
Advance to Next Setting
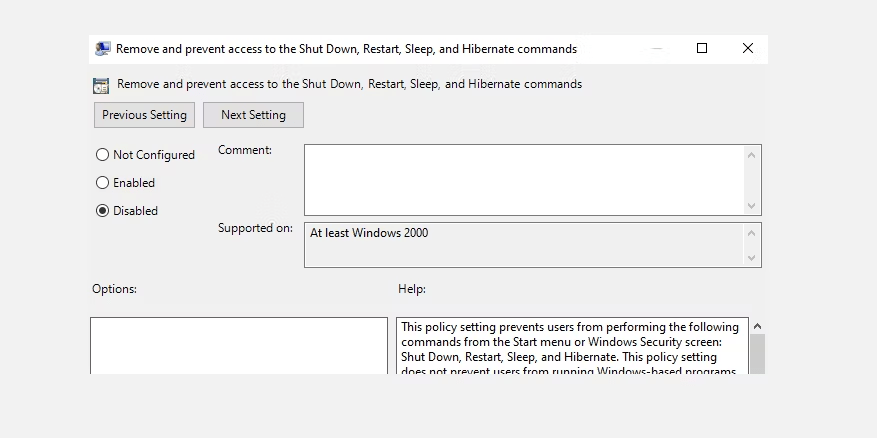click(x=253, y=115)
